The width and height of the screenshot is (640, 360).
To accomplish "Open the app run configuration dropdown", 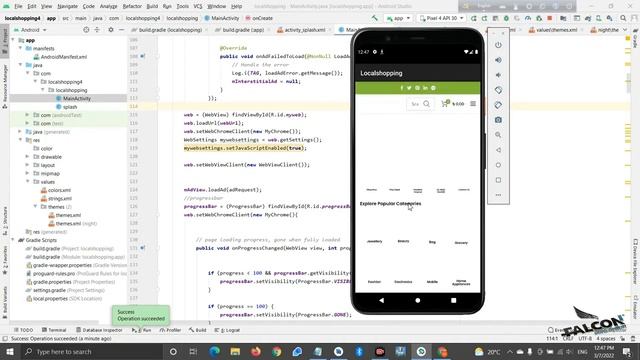I will tap(398, 18).
